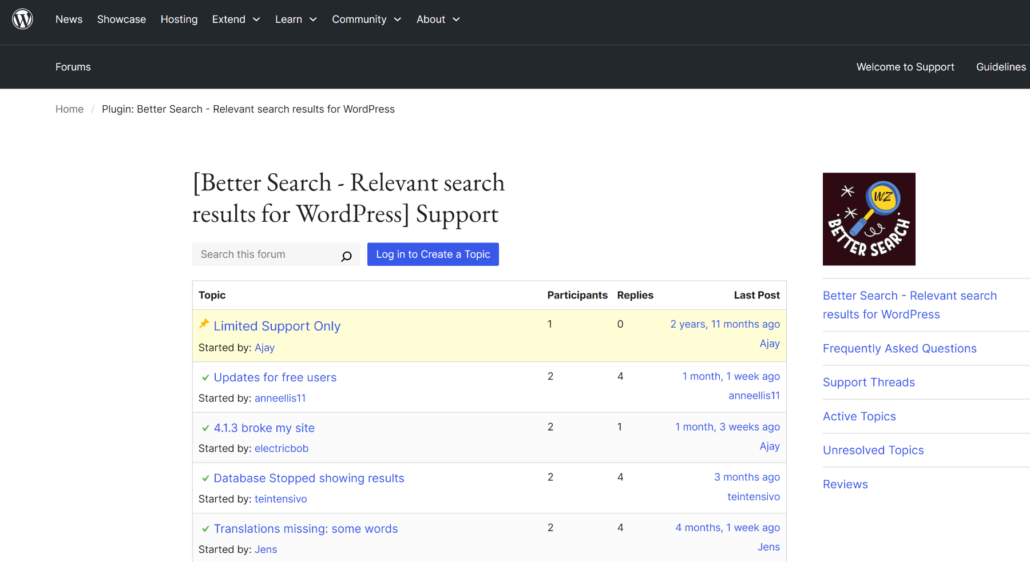Open last post from 1 month, 3 weeks ago
The image size is (1030, 562).
coord(727,427)
